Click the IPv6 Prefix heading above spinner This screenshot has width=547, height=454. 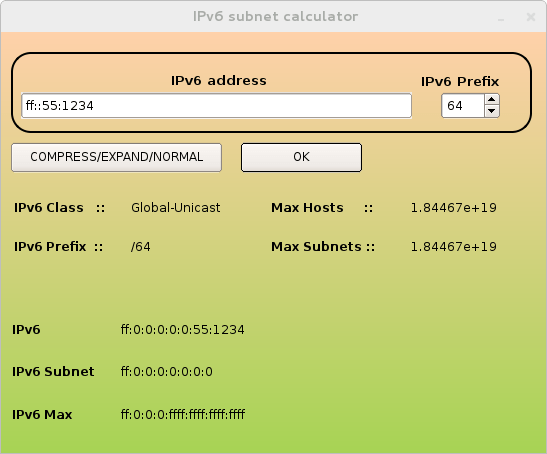pos(460,81)
